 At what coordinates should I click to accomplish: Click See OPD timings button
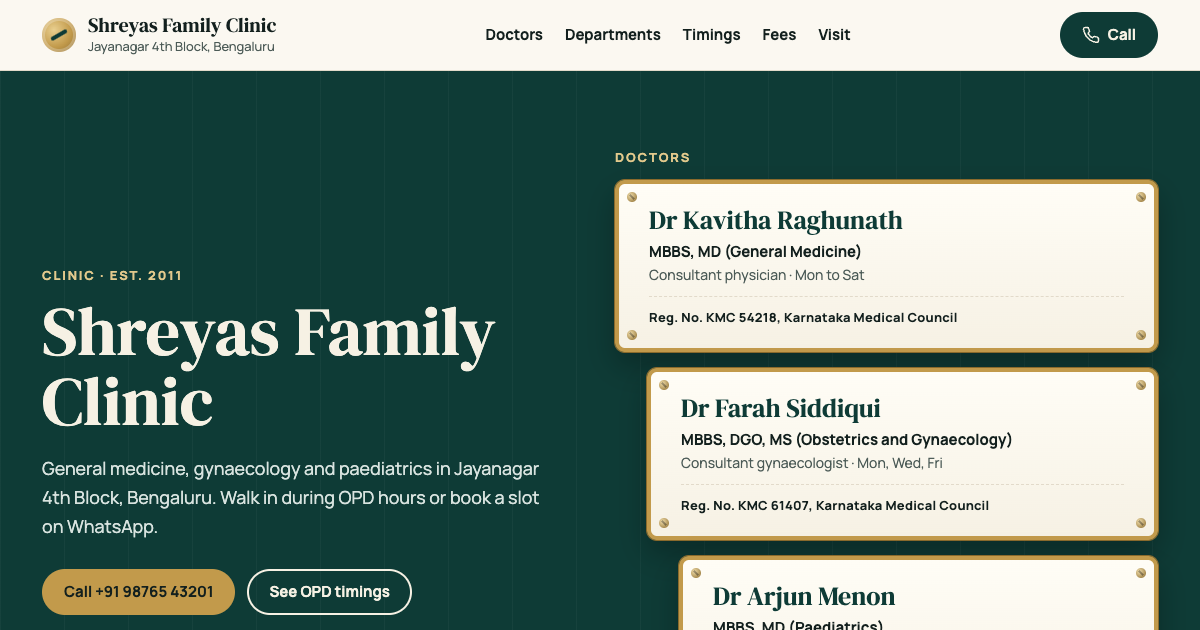click(329, 592)
